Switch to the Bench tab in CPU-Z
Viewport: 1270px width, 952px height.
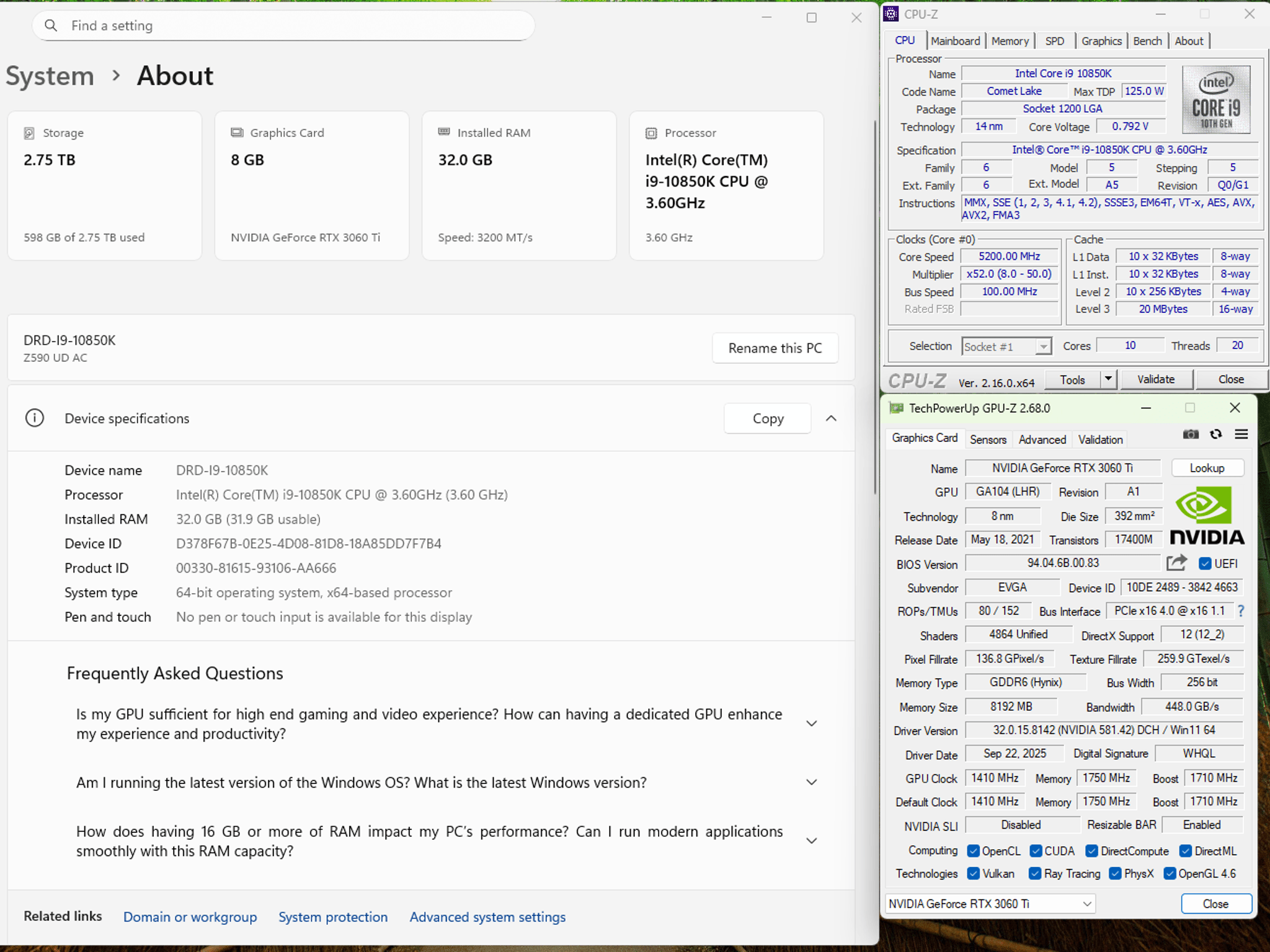click(1147, 41)
